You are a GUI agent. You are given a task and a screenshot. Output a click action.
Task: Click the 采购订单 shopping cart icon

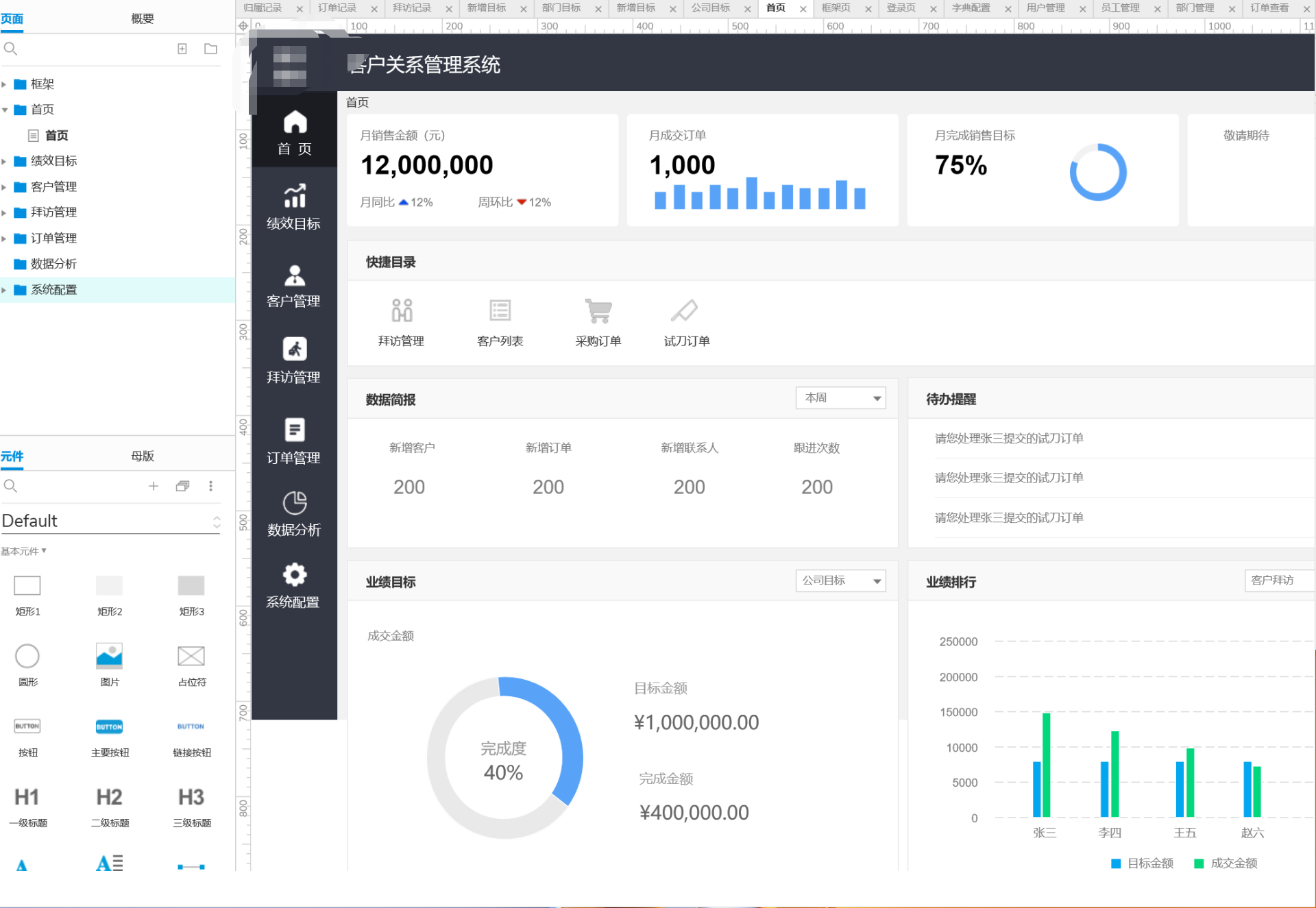tap(598, 310)
